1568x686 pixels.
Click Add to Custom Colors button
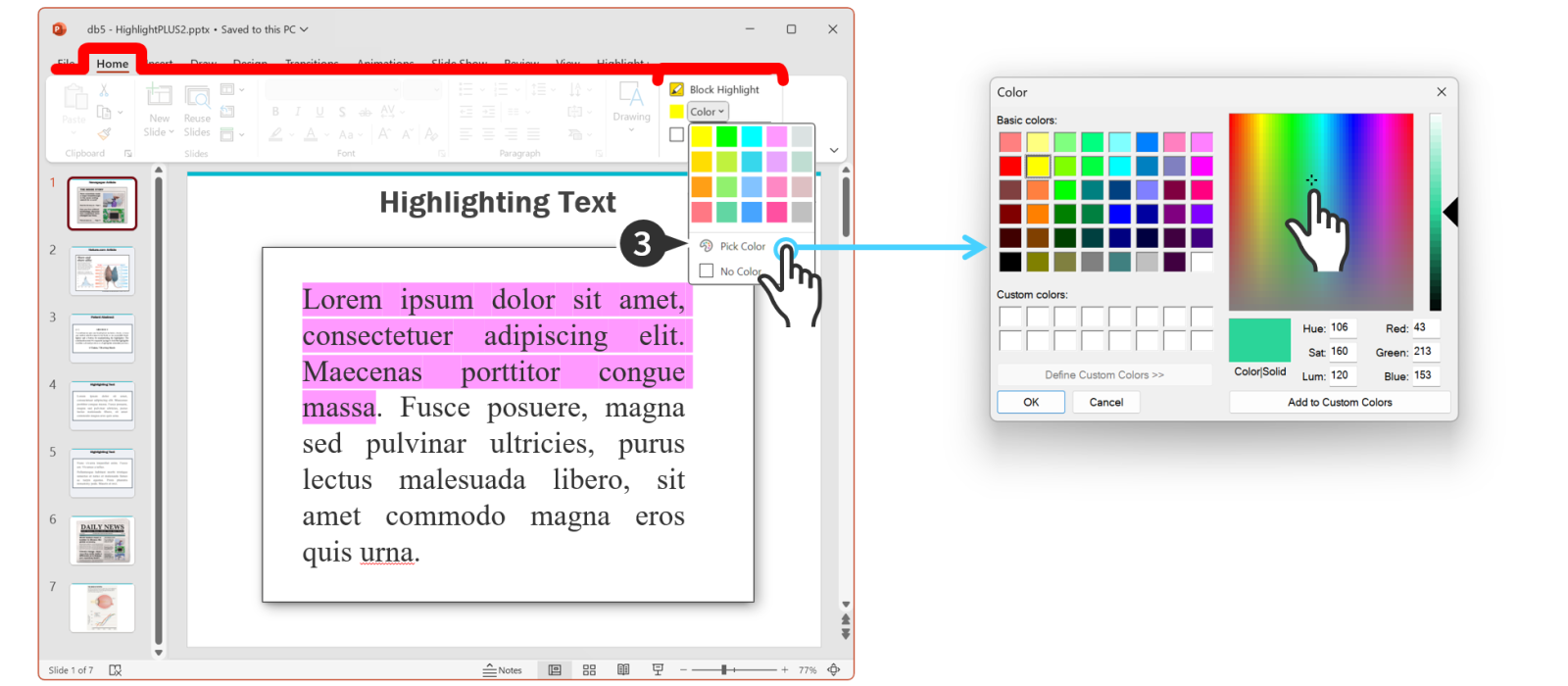(1340, 402)
